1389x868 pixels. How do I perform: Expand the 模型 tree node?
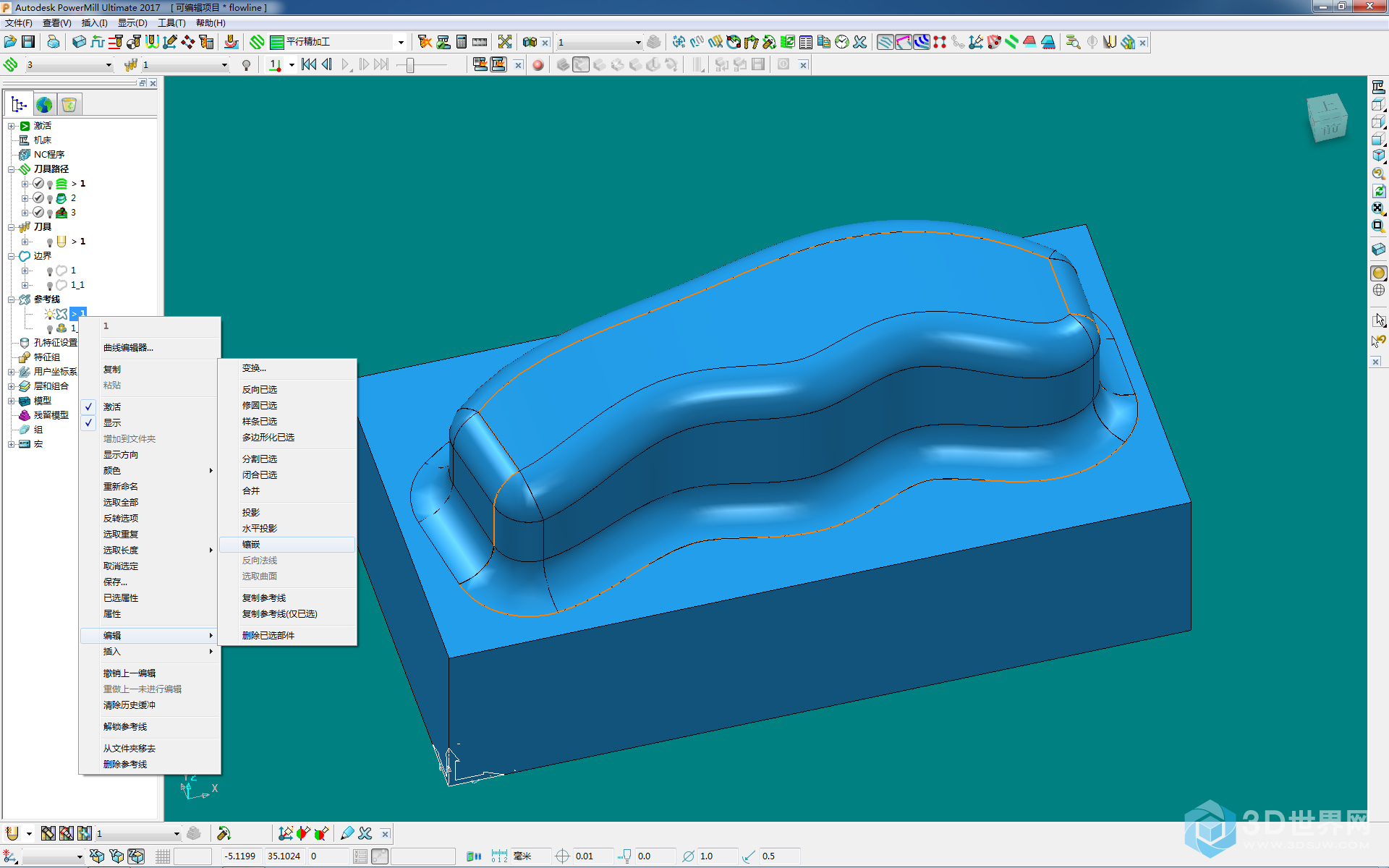pyautogui.click(x=11, y=401)
